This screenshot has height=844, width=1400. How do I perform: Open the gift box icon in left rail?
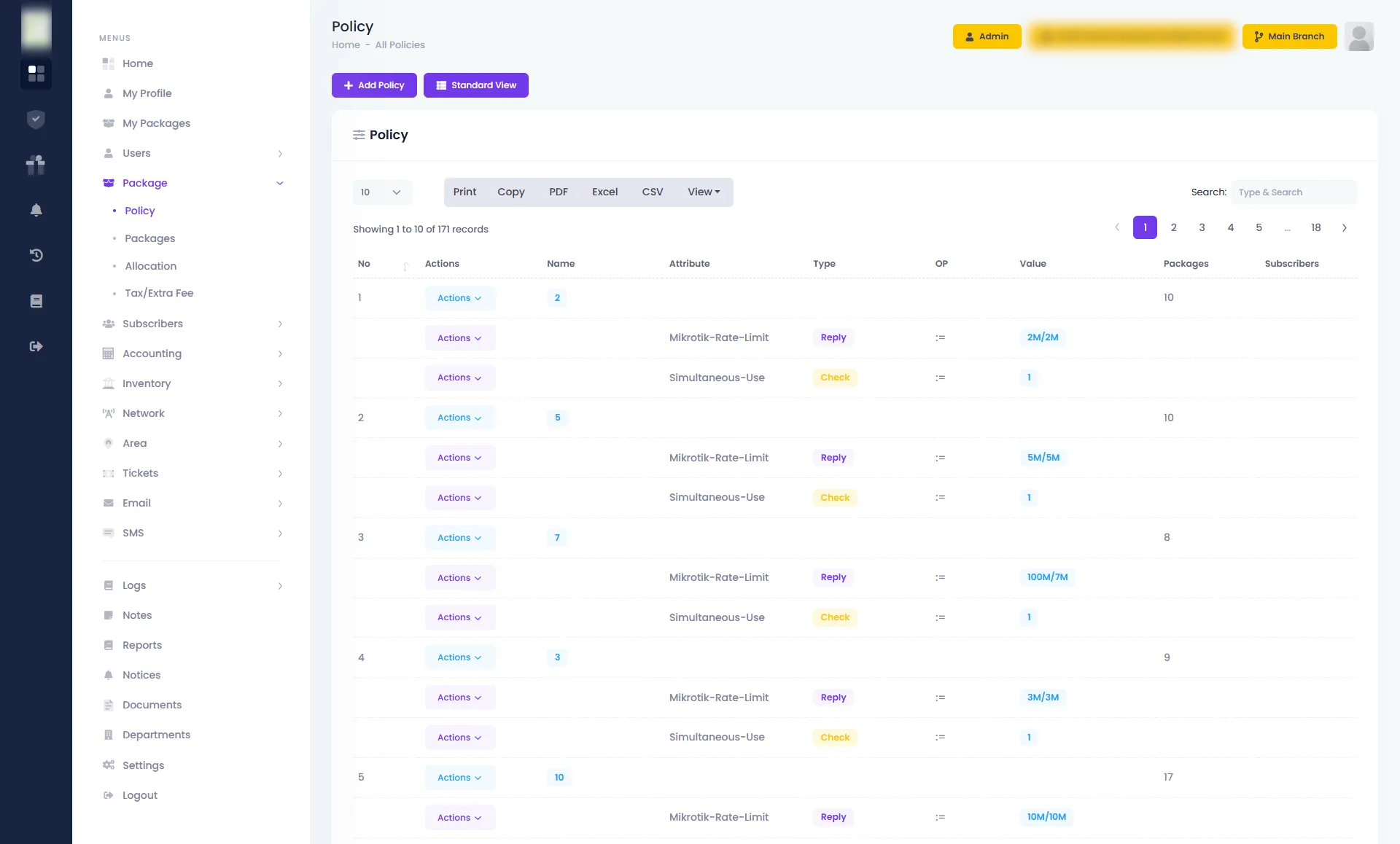point(36,165)
